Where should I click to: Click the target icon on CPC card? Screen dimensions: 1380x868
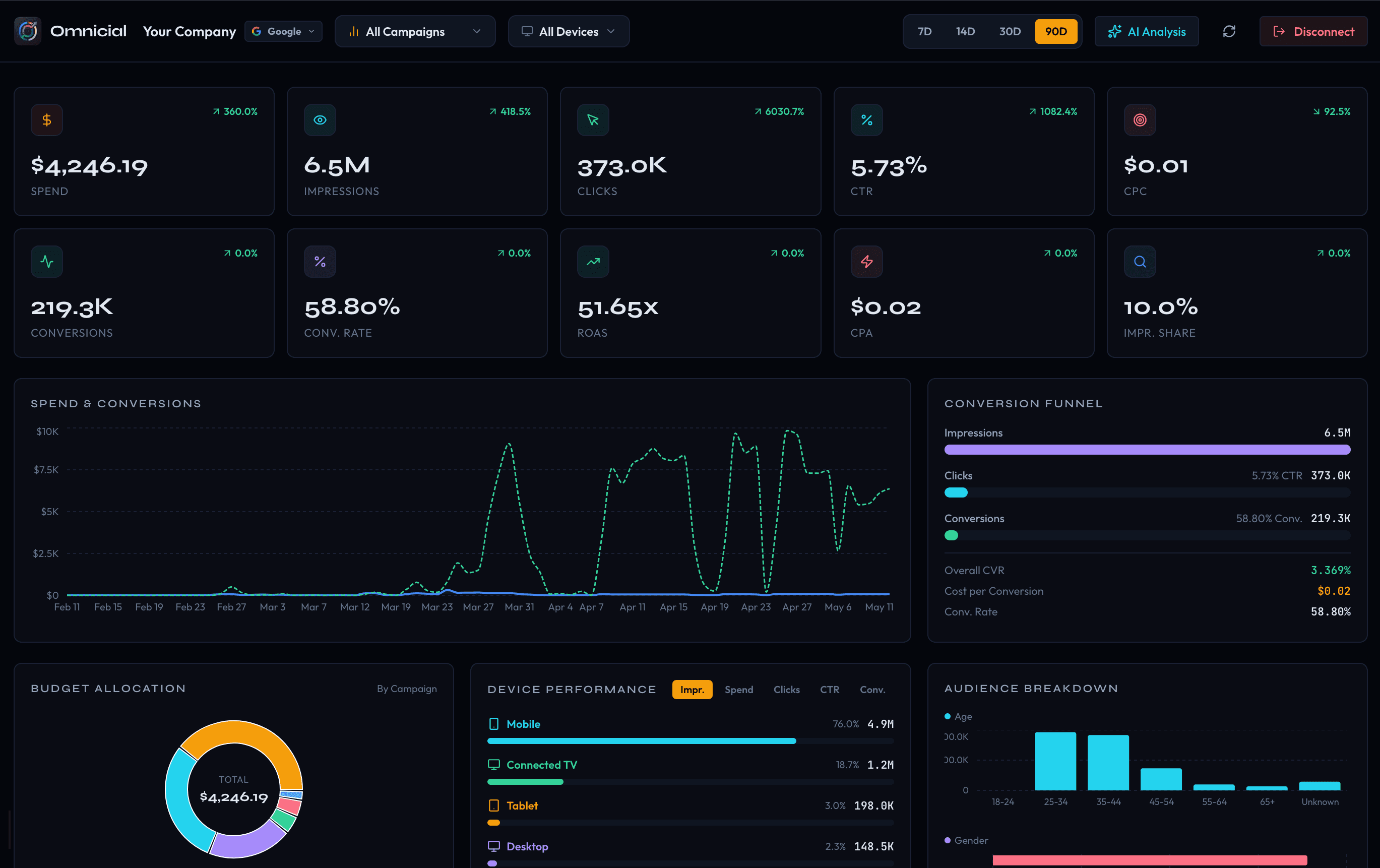(x=1140, y=120)
